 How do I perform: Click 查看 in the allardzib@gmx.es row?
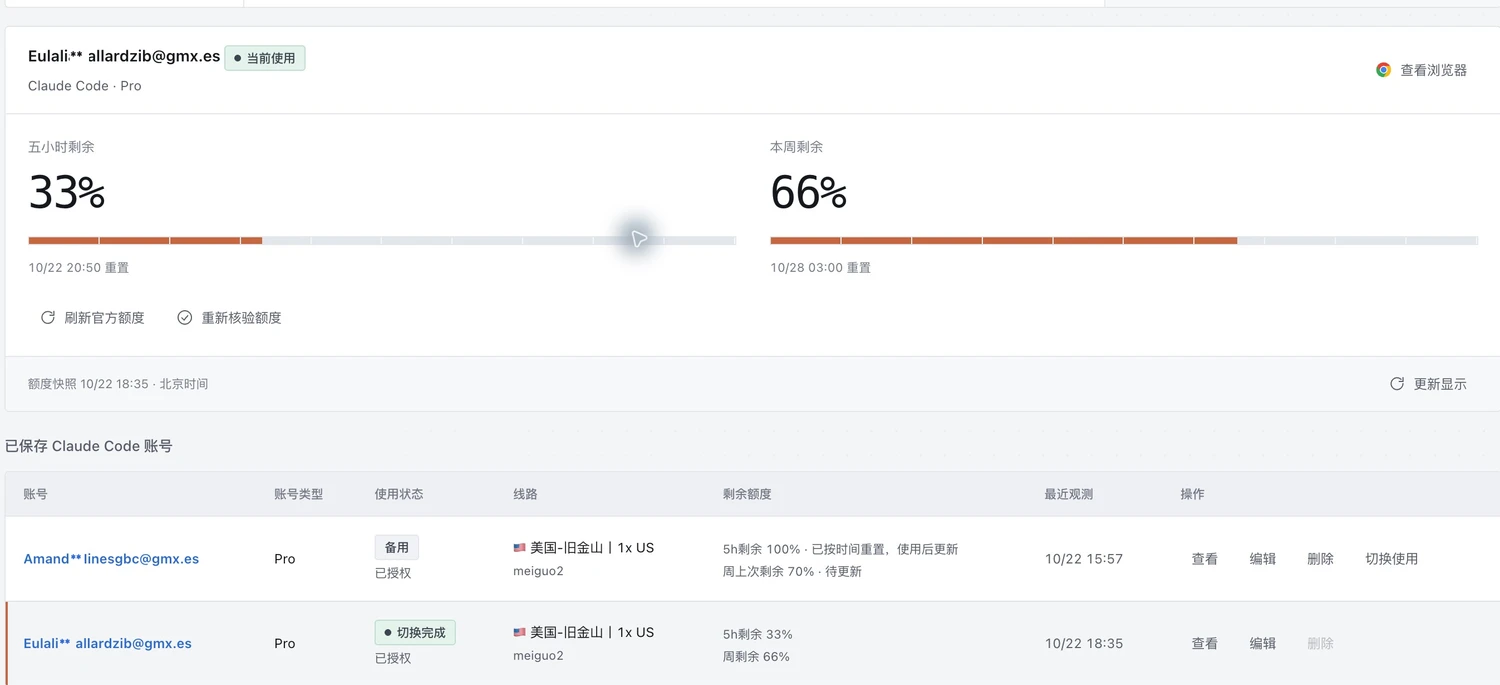[1204, 643]
